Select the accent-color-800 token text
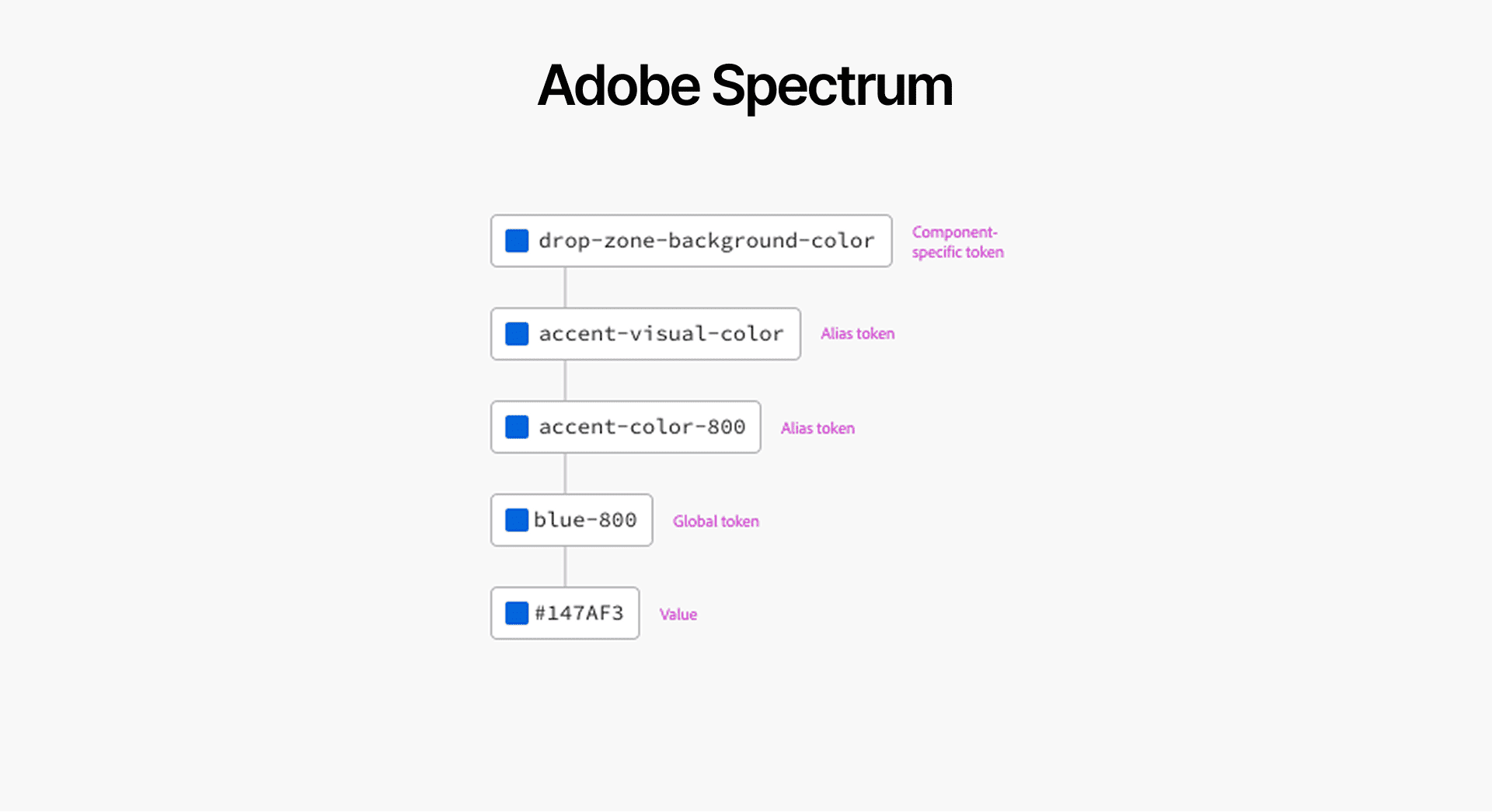 pyautogui.click(x=642, y=427)
